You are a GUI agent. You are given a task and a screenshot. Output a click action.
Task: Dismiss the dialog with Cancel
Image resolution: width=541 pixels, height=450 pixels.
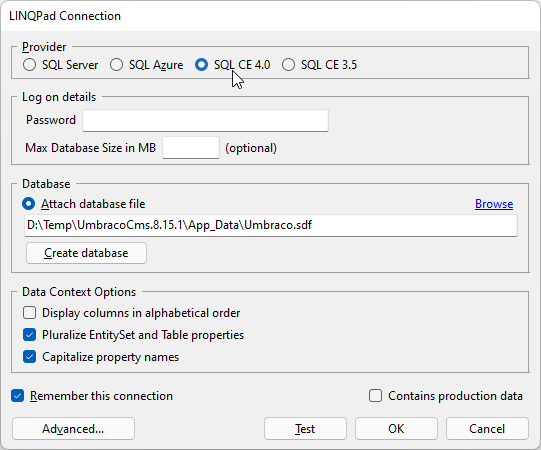(x=487, y=429)
